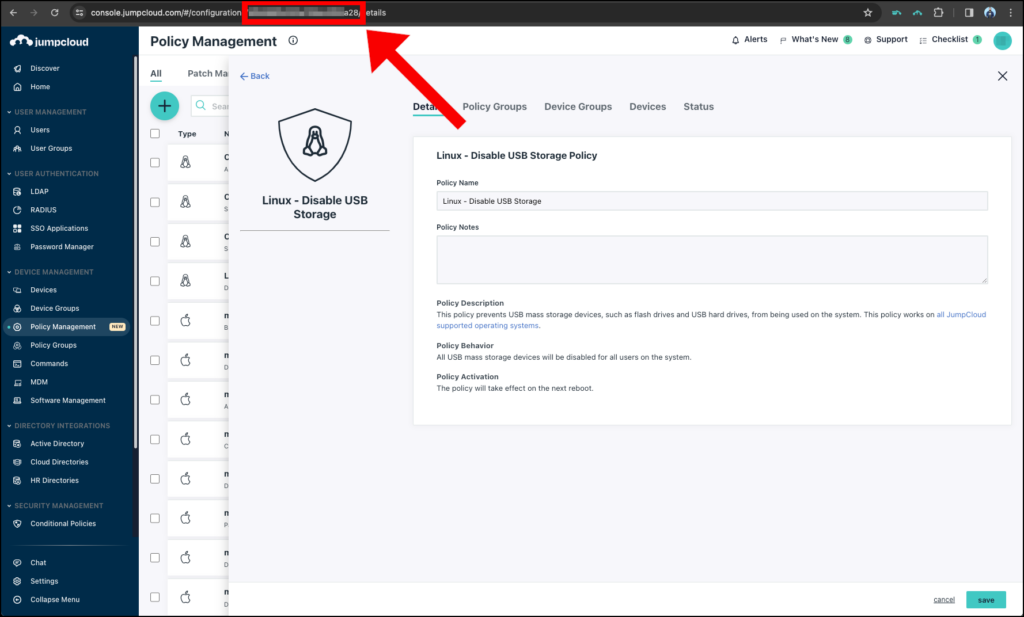Click the green add policy plus icon
The image size is (1024, 617).
pos(164,105)
